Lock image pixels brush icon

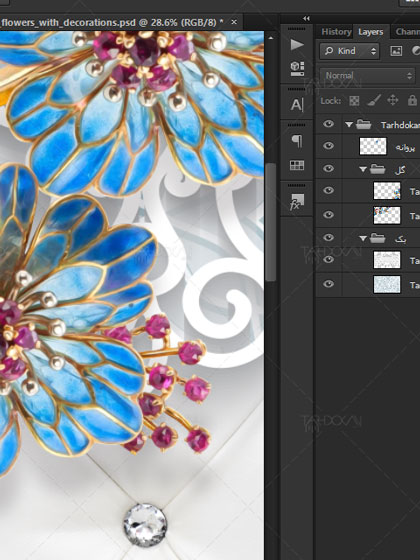click(374, 101)
